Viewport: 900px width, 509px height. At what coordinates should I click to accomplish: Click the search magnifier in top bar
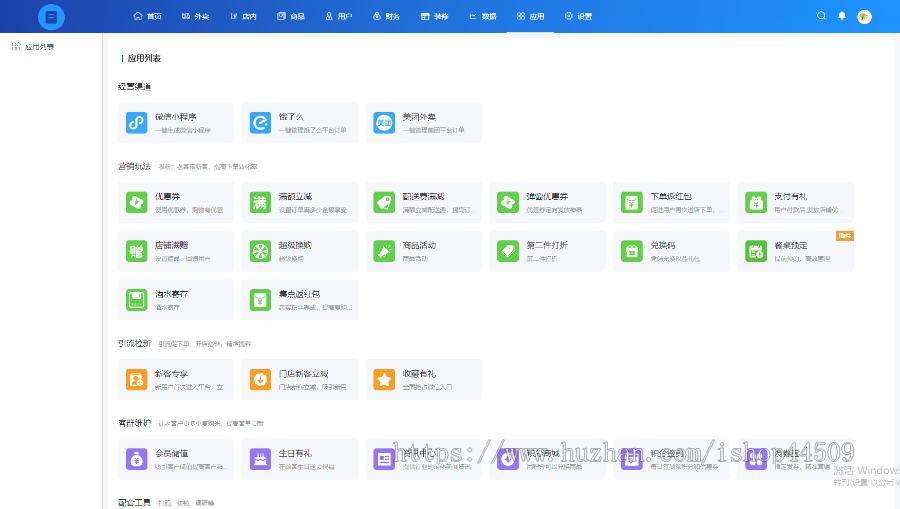point(821,16)
